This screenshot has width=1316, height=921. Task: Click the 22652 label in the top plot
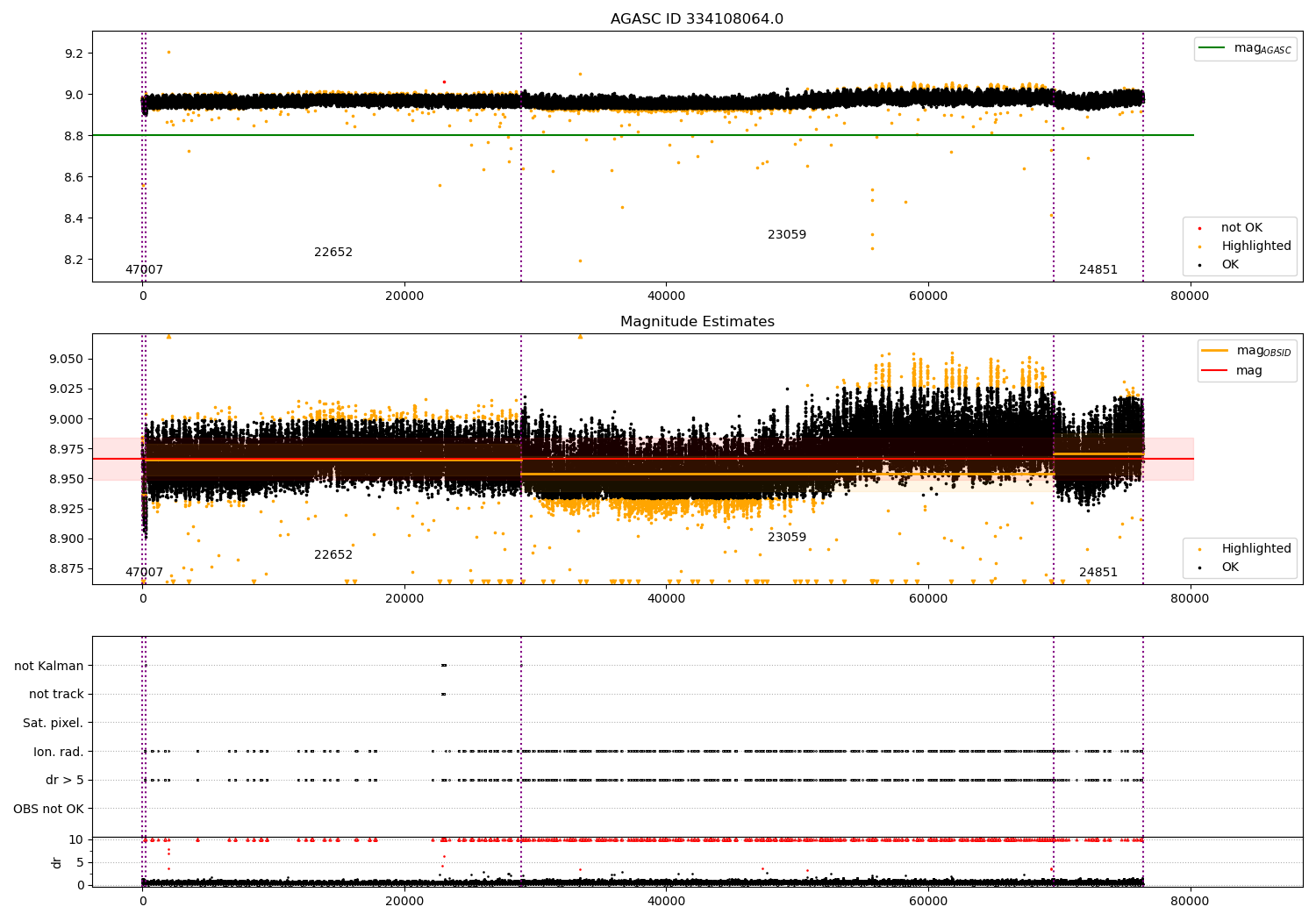click(333, 253)
